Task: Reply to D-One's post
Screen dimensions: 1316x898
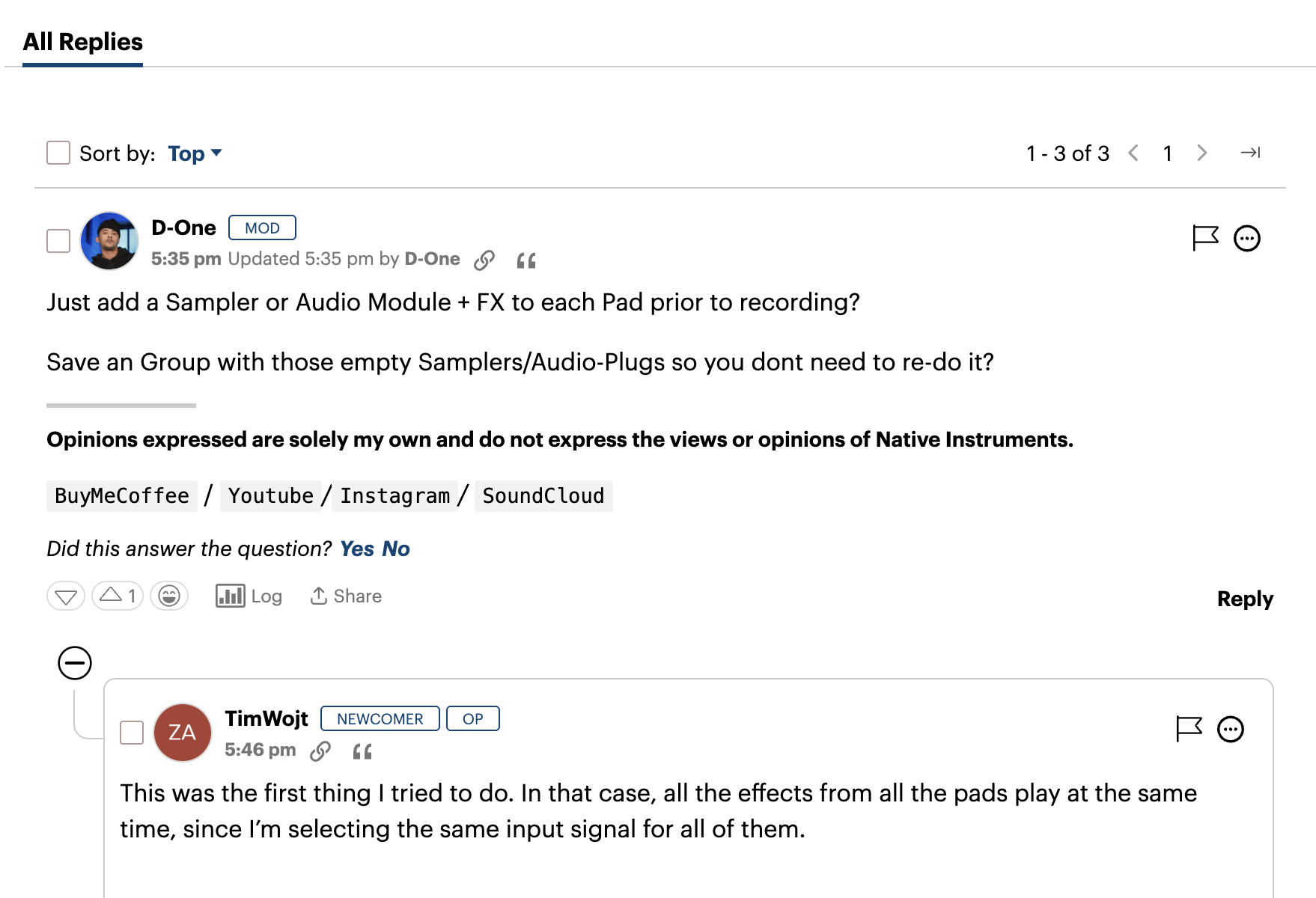Action: 1245,599
